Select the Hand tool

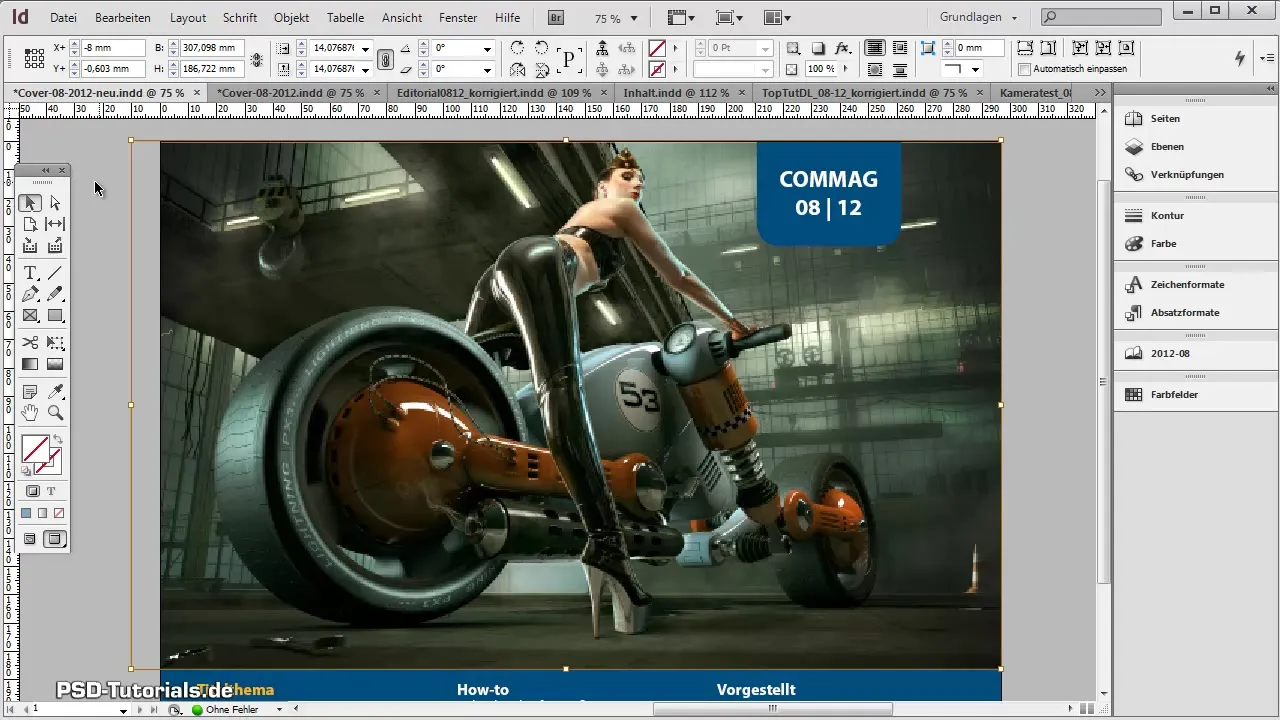tap(30, 412)
